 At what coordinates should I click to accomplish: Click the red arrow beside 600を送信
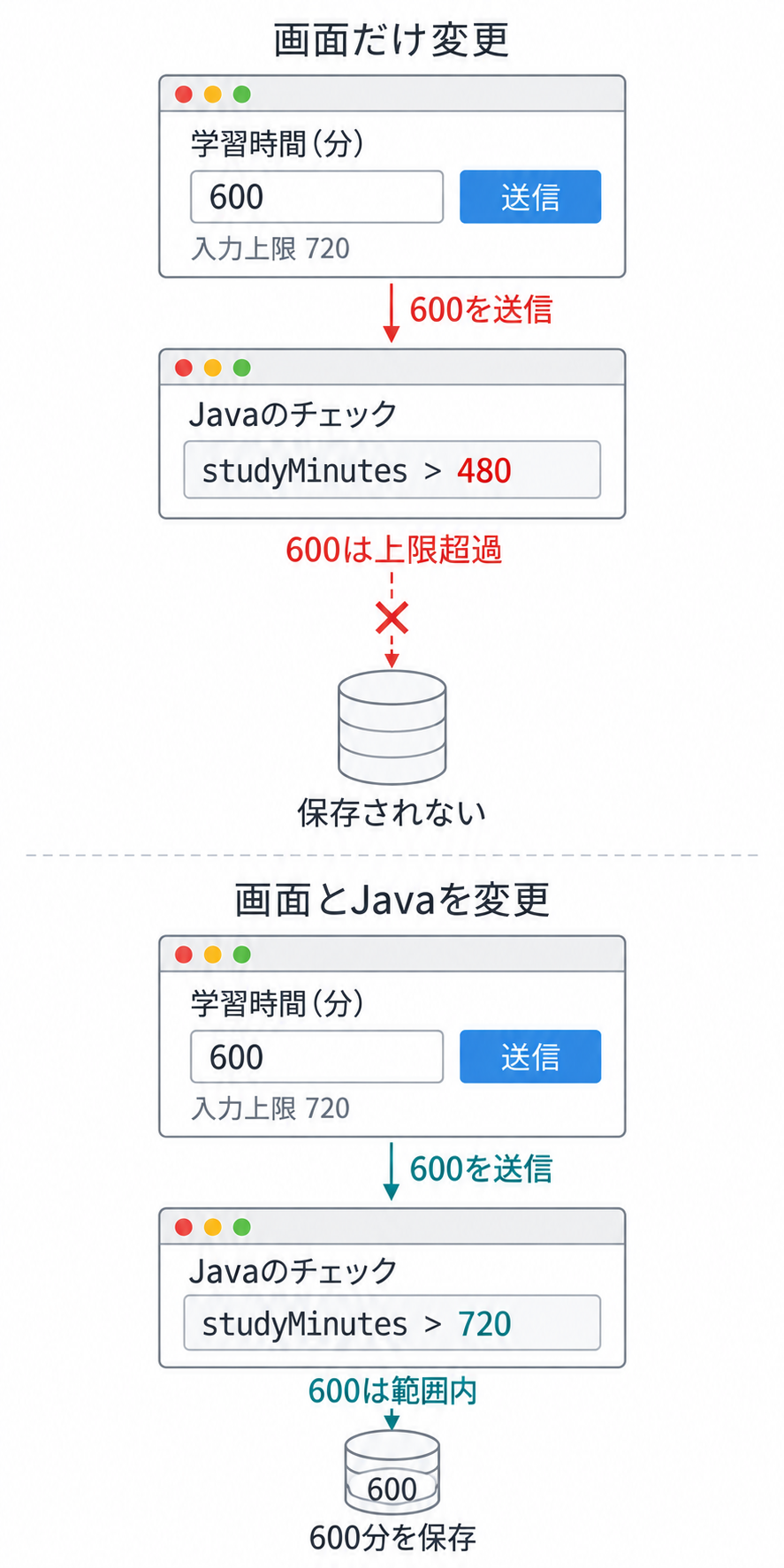[x=391, y=313]
